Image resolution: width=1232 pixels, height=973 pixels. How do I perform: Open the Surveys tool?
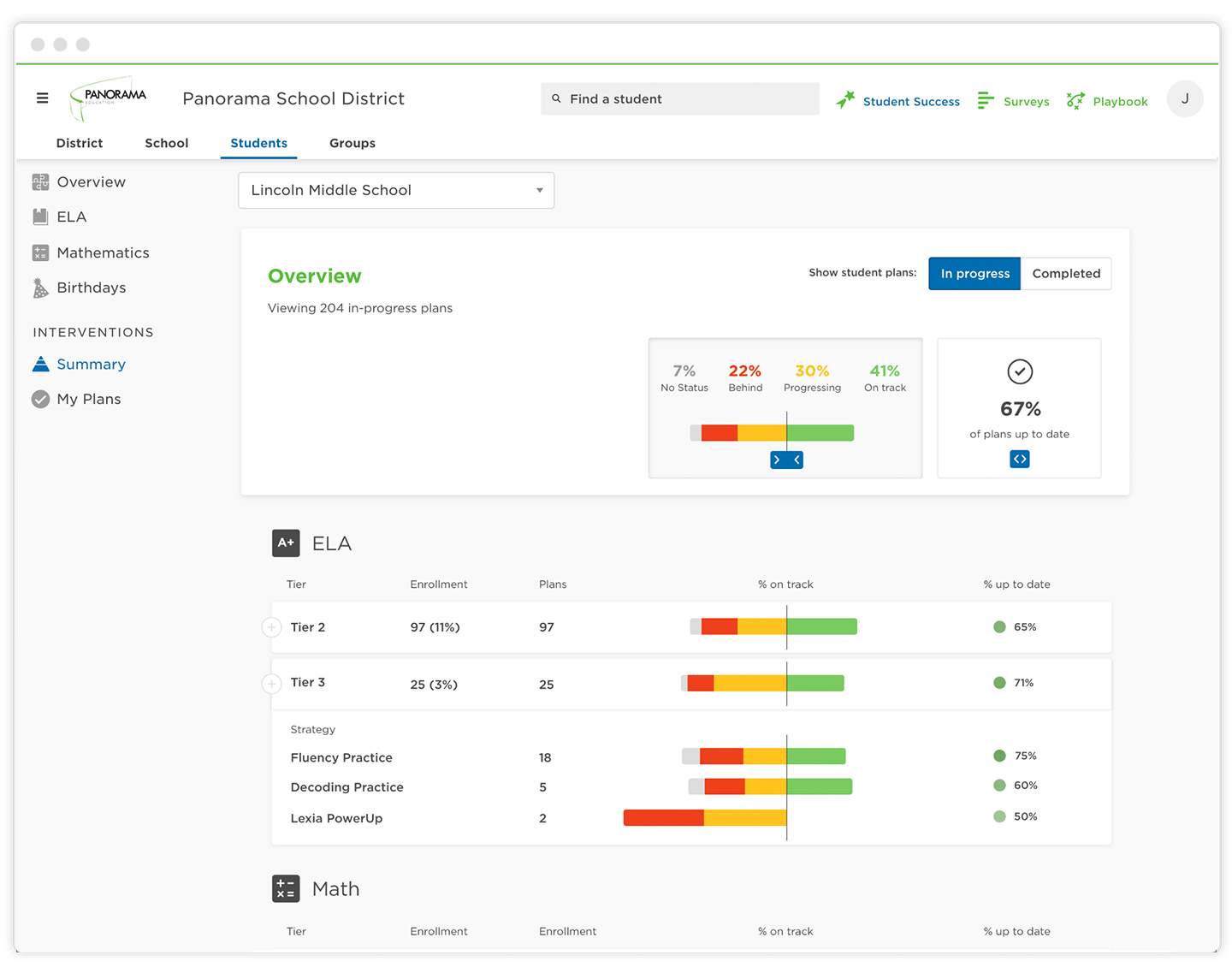click(1025, 101)
